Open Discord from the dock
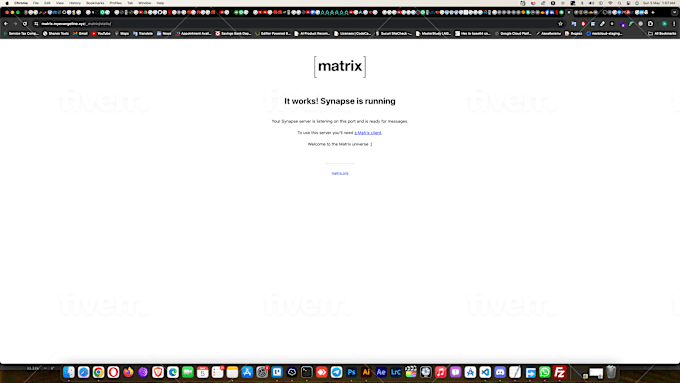 (500, 372)
